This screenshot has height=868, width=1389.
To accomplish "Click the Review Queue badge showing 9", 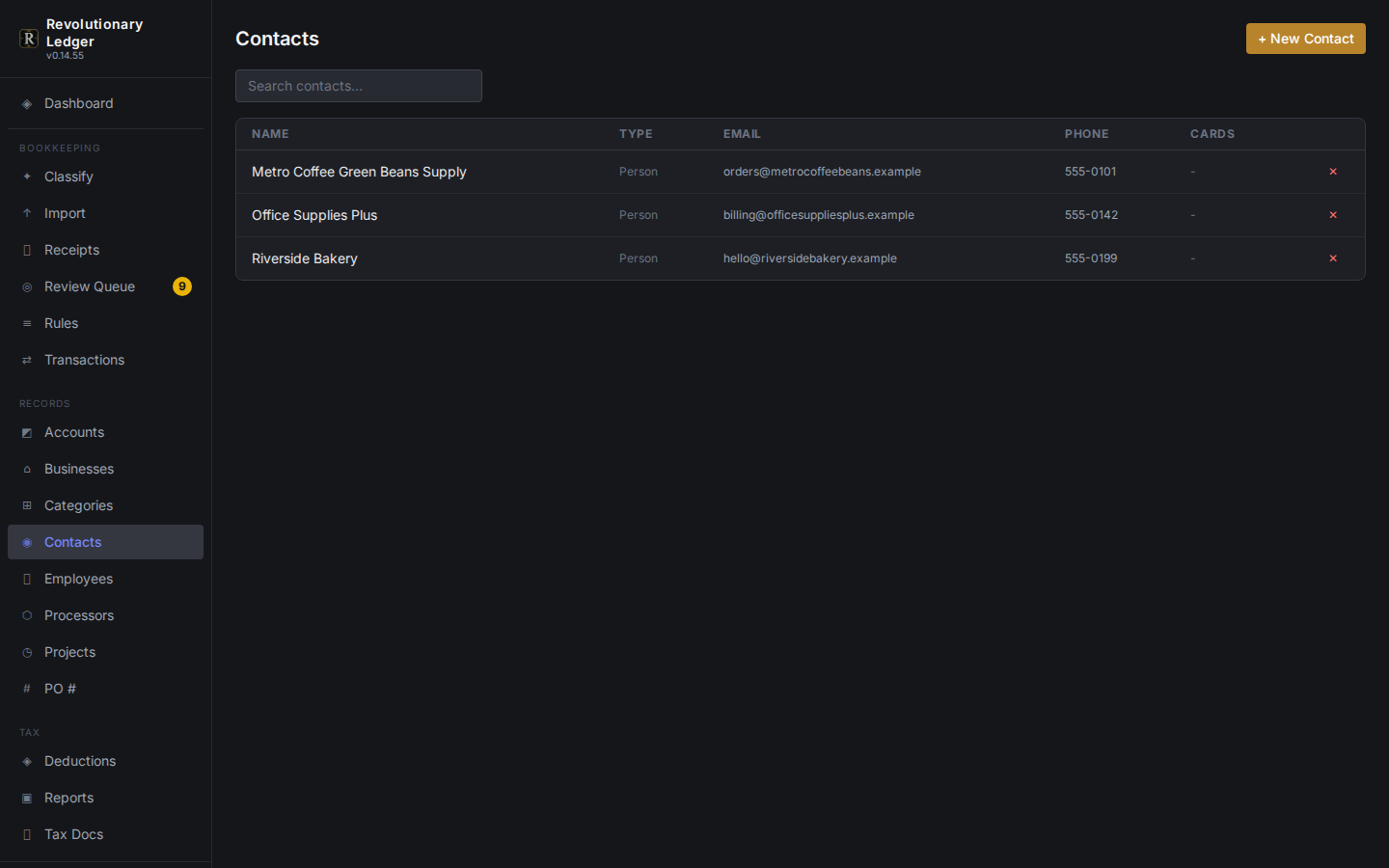I will [182, 286].
